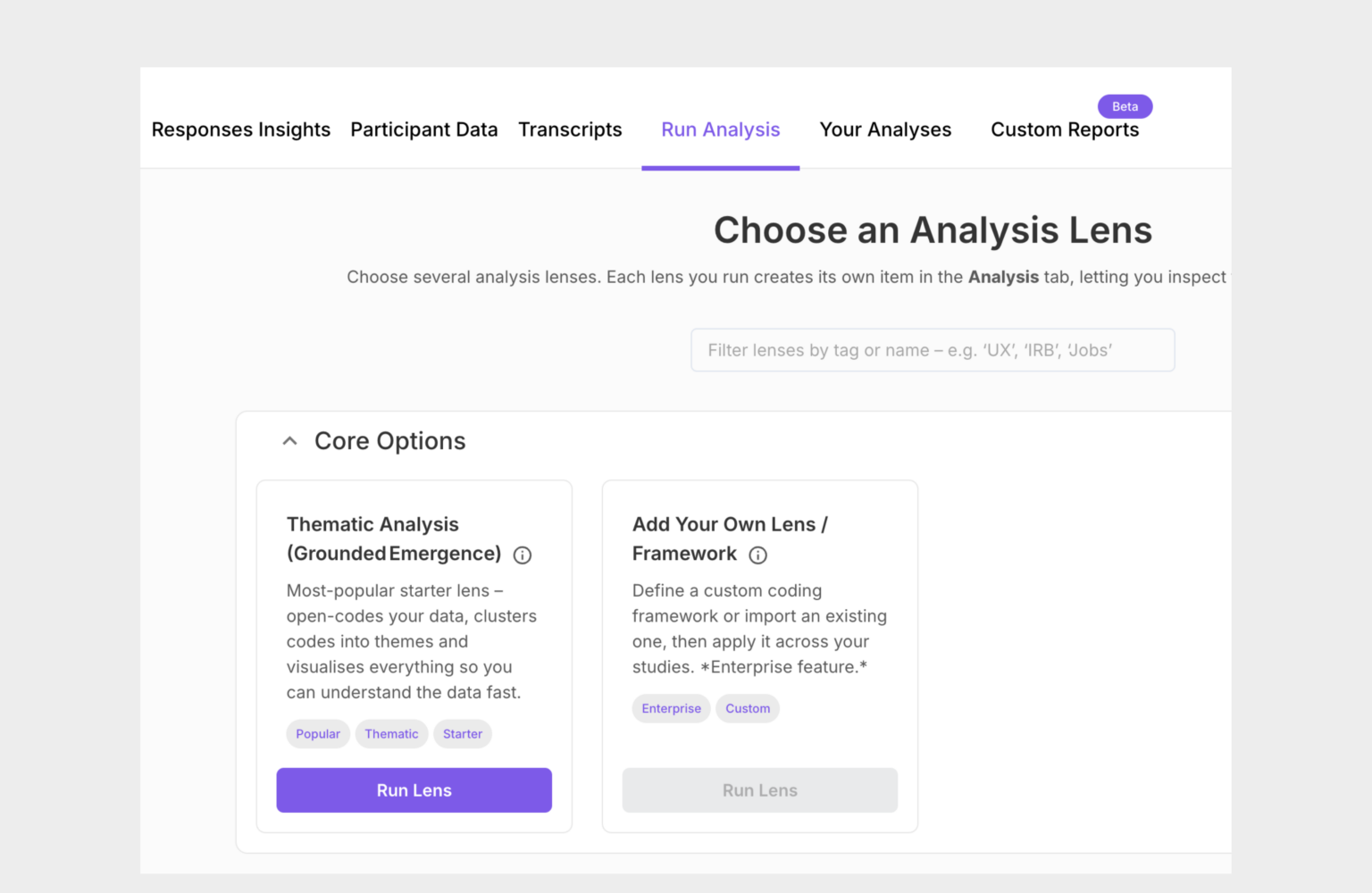Collapse the Core Options section
This screenshot has height=893, width=1372.
[289, 441]
